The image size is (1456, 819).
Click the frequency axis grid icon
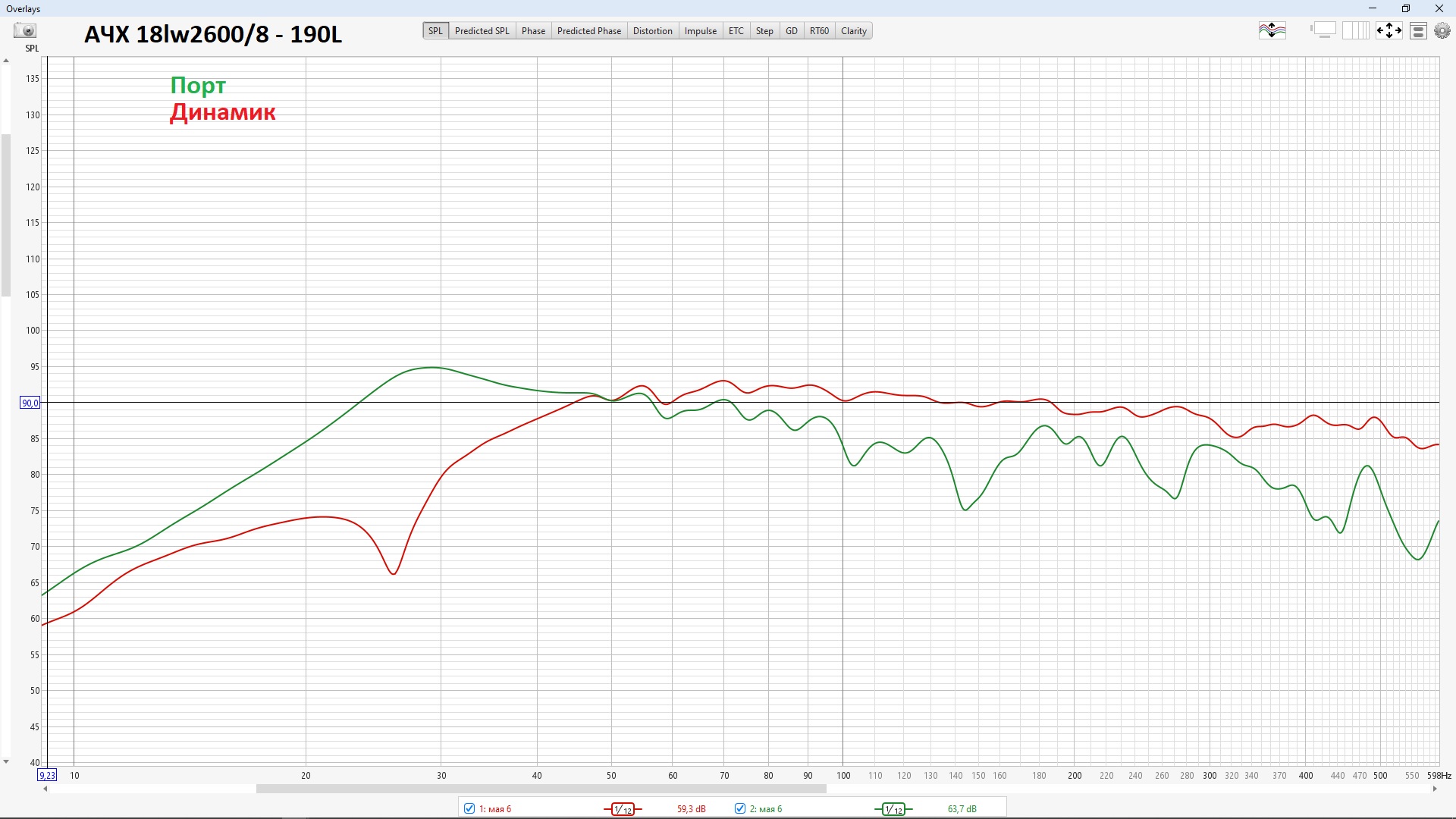pos(1355,31)
